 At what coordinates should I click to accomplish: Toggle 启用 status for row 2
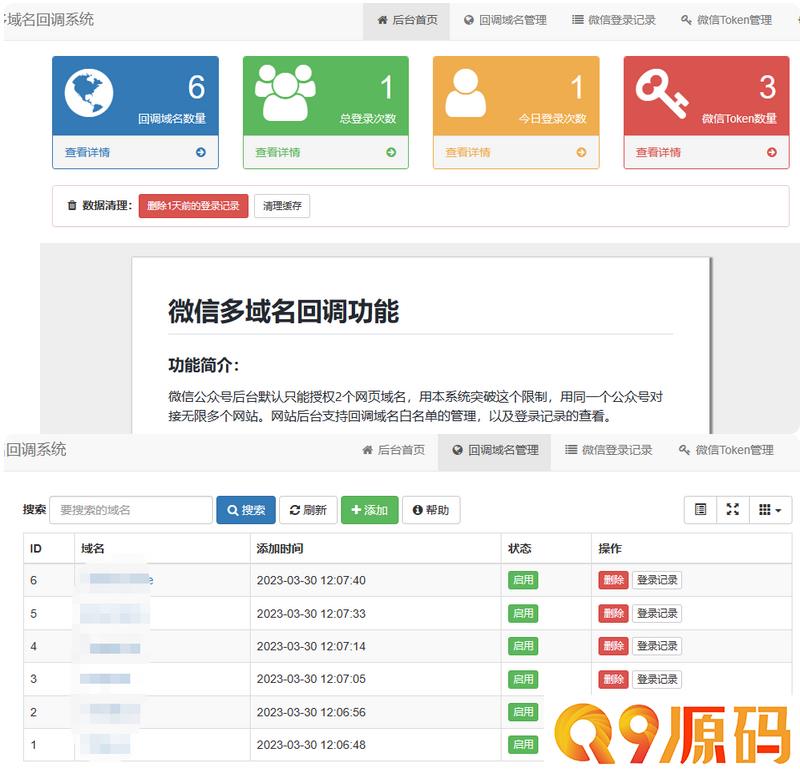(x=523, y=712)
